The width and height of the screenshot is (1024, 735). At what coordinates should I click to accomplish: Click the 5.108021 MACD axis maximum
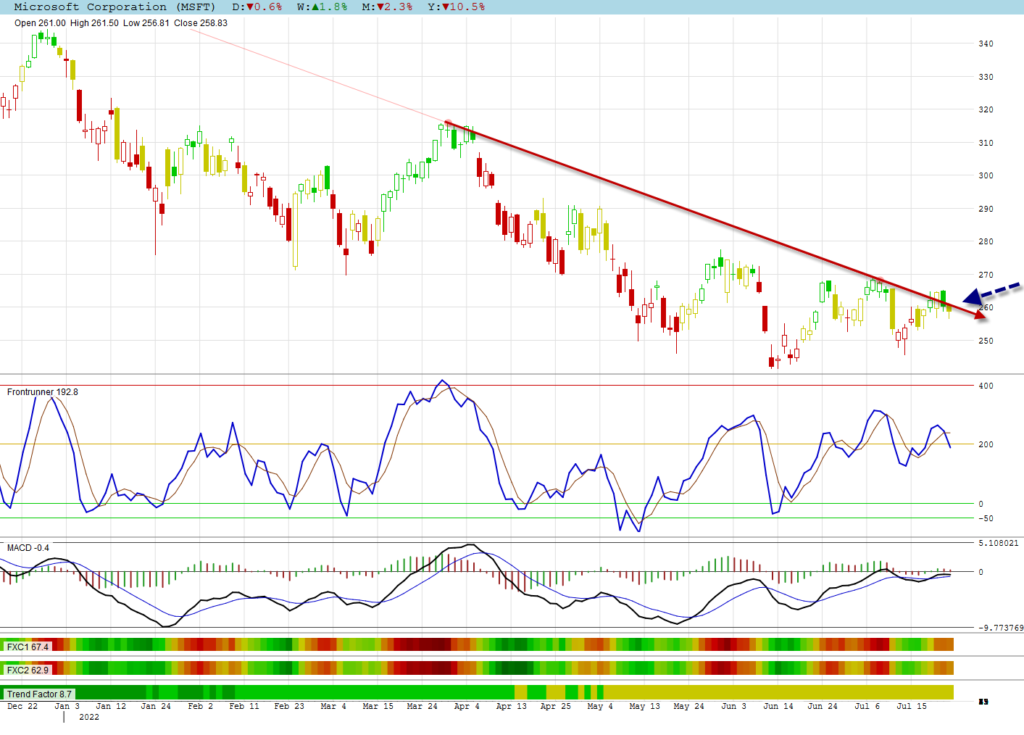pos(999,543)
